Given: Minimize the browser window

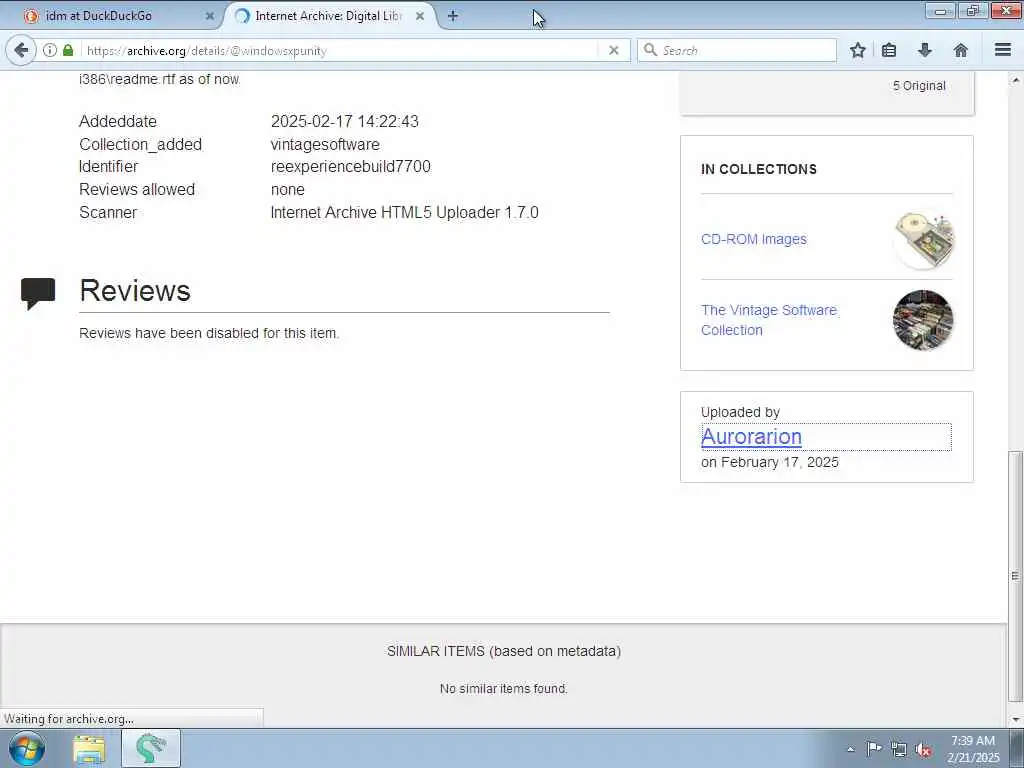Looking at the screenshot, I should pos(940,11).
